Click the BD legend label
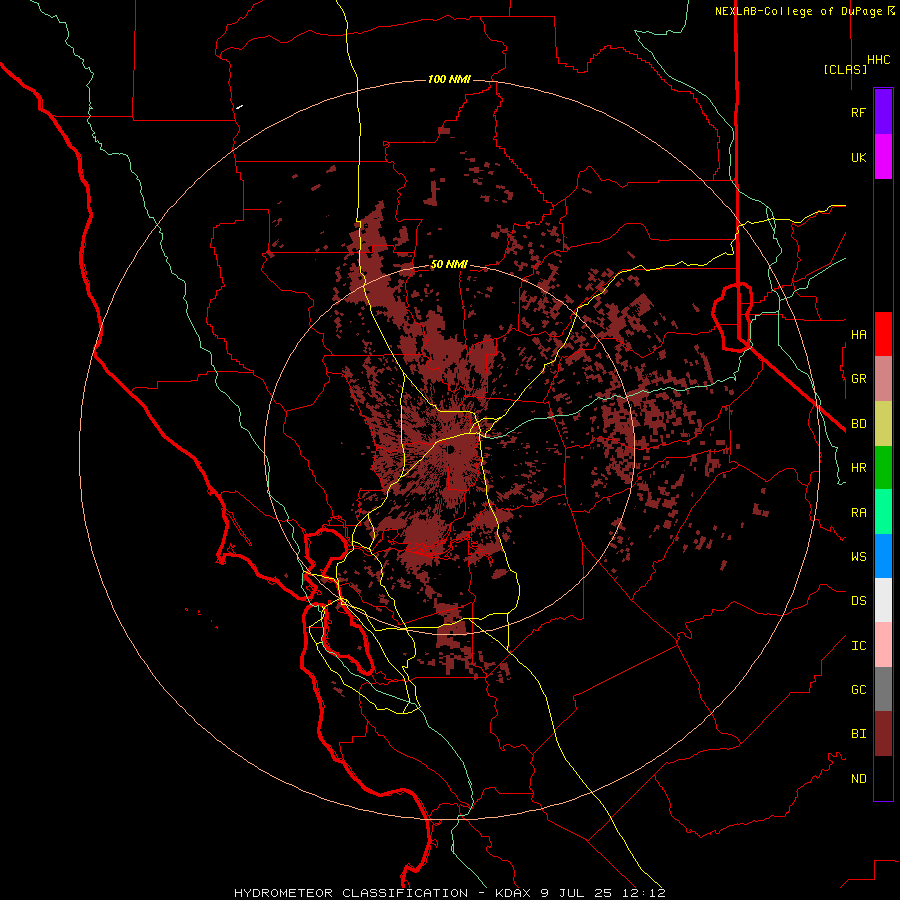900x900 pixels. pyautogui.click(x=859, y=424)
